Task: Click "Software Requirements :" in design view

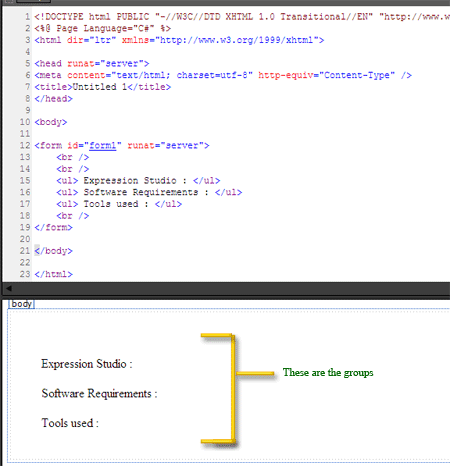Action: coord(99,394)
